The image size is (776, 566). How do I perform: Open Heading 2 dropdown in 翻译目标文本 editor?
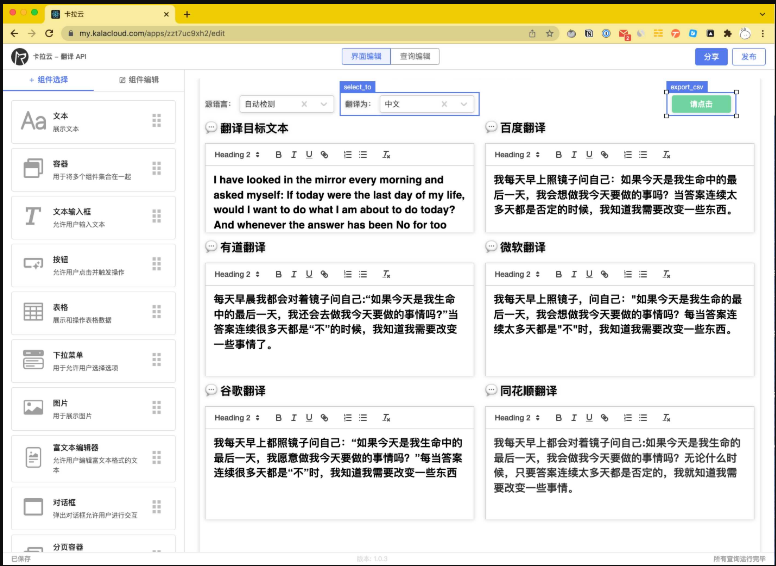coord(237,155)
